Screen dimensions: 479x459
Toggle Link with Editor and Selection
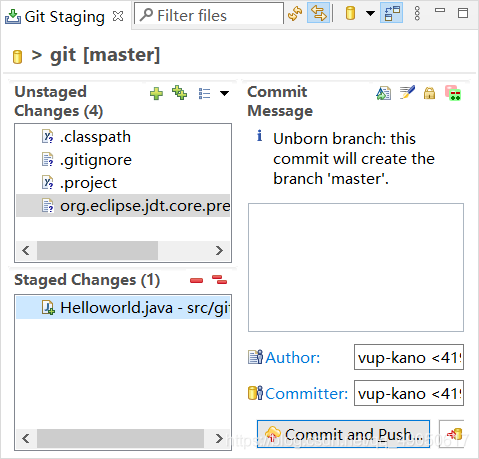point(319,13)
